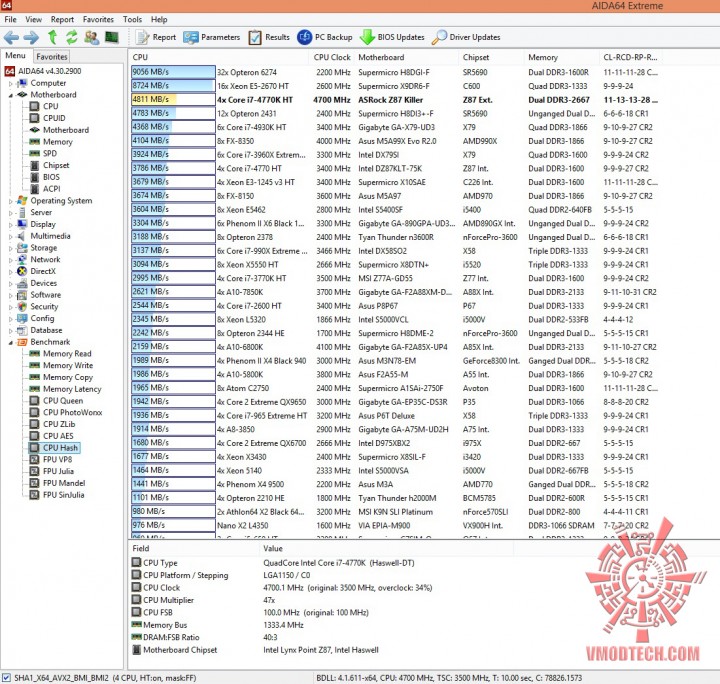Select the Motherboard Chipset field row
The width and height of the screenshot is (720, 684).
point(255,650)
